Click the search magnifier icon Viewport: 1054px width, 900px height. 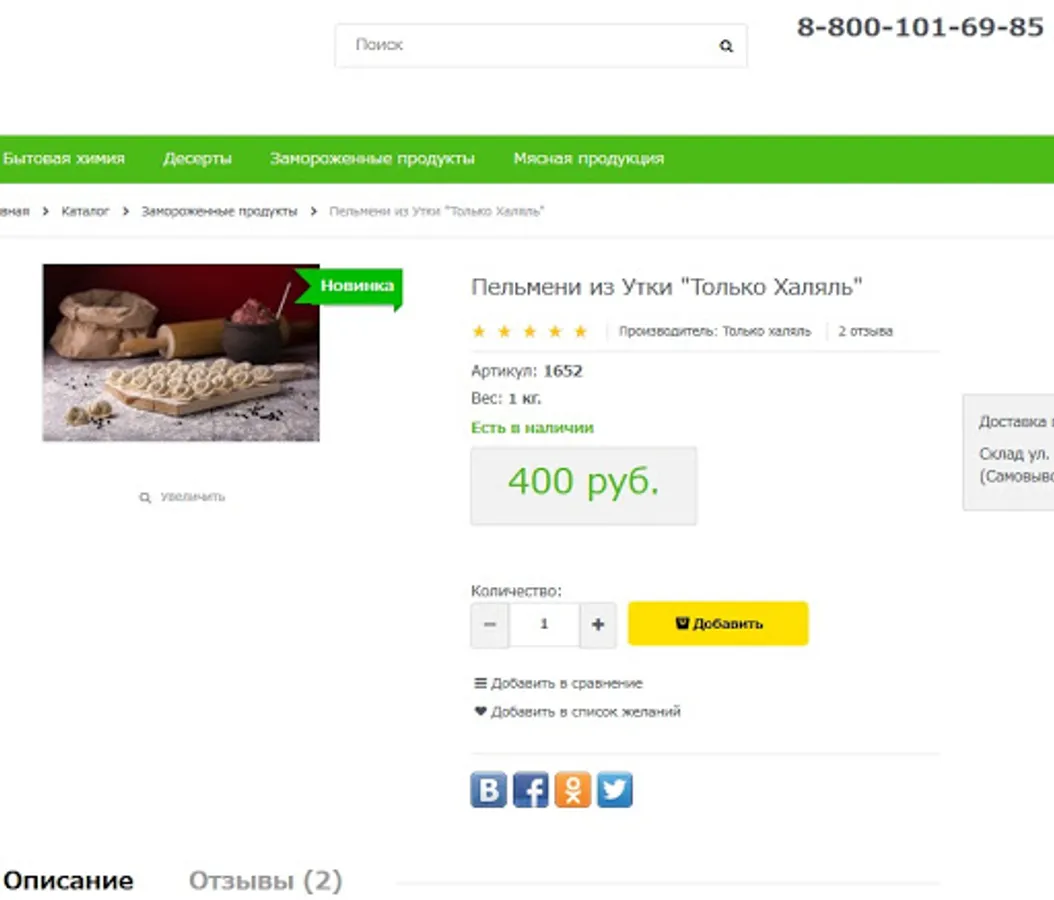pos(726,46)
